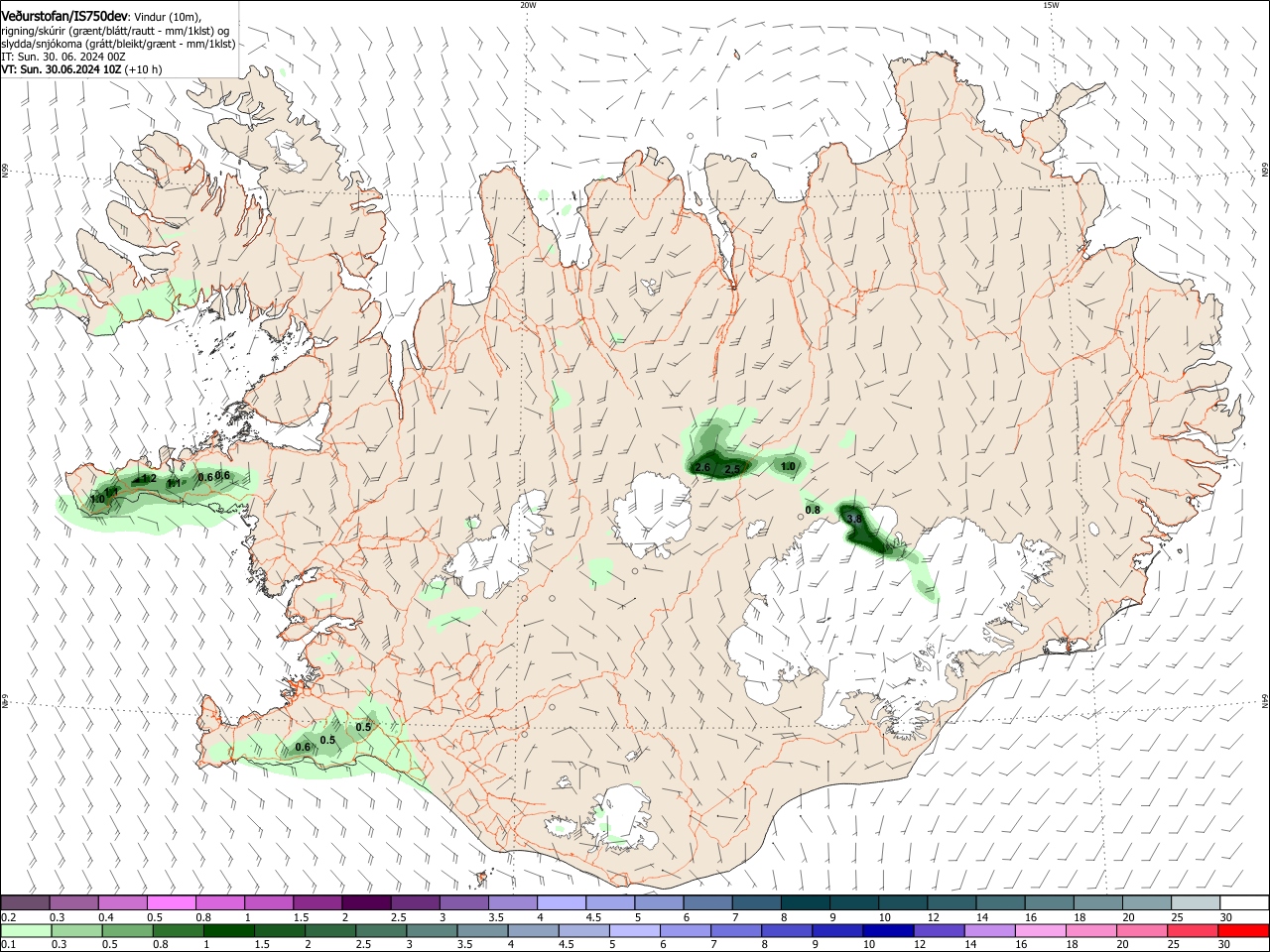Viewport: 1270px width, 952px height.
Task: Click the 'VT: Sun. 30.06.2024 10Z (+10 h)' line
Action: point(81,69)
